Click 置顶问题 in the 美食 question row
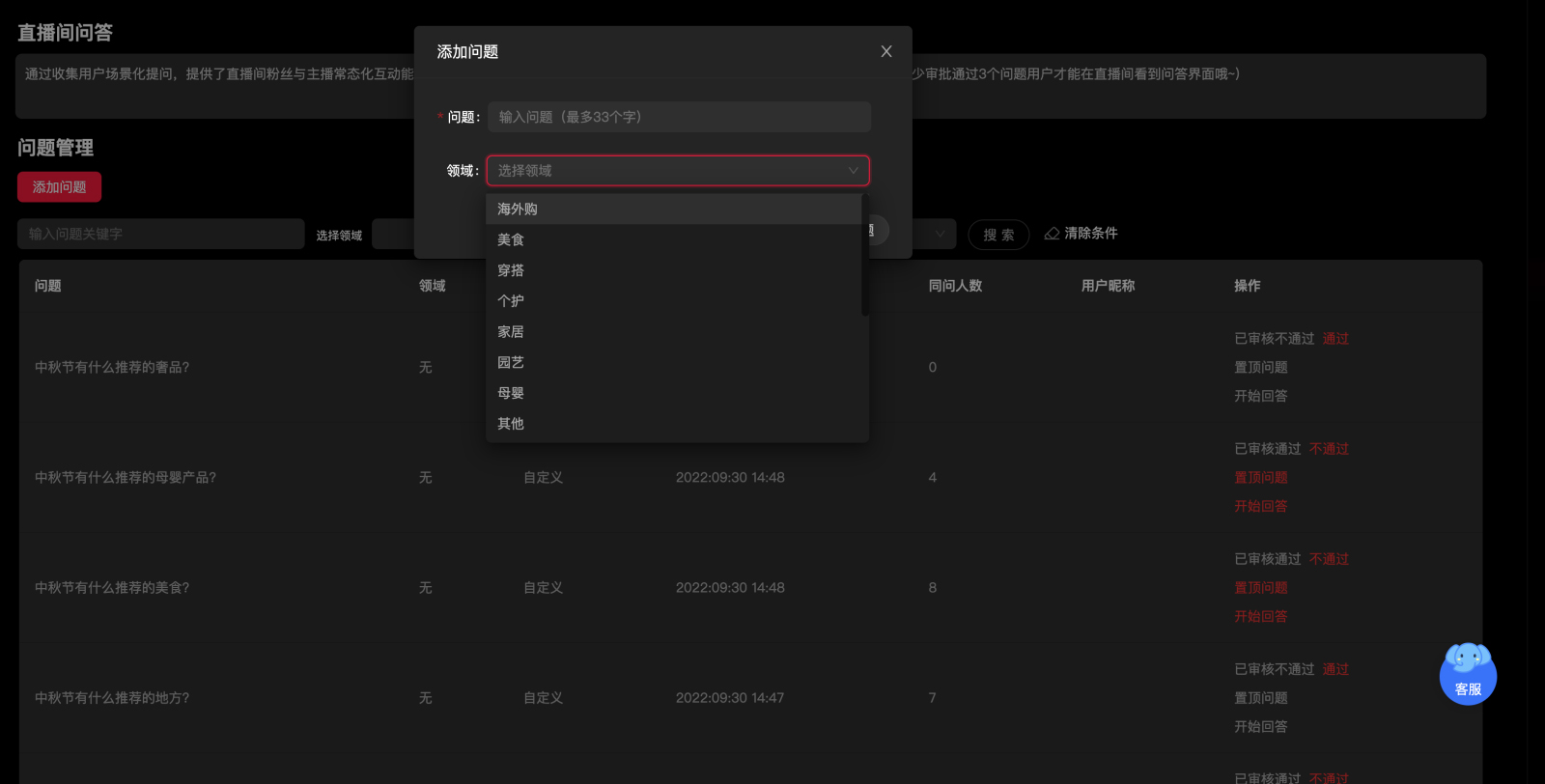 click(x=1261, y=588)
